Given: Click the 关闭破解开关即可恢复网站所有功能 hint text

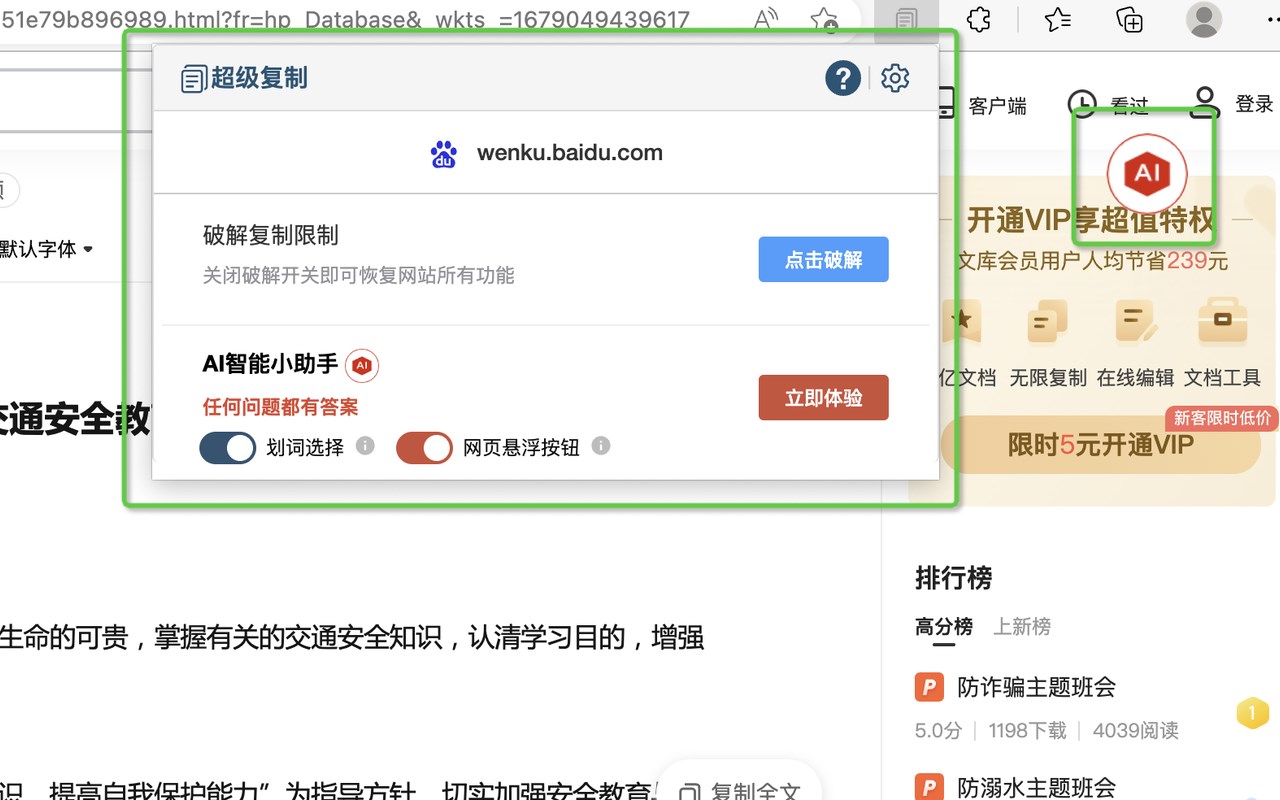Looking at the screenshot, I should point(359,275).
